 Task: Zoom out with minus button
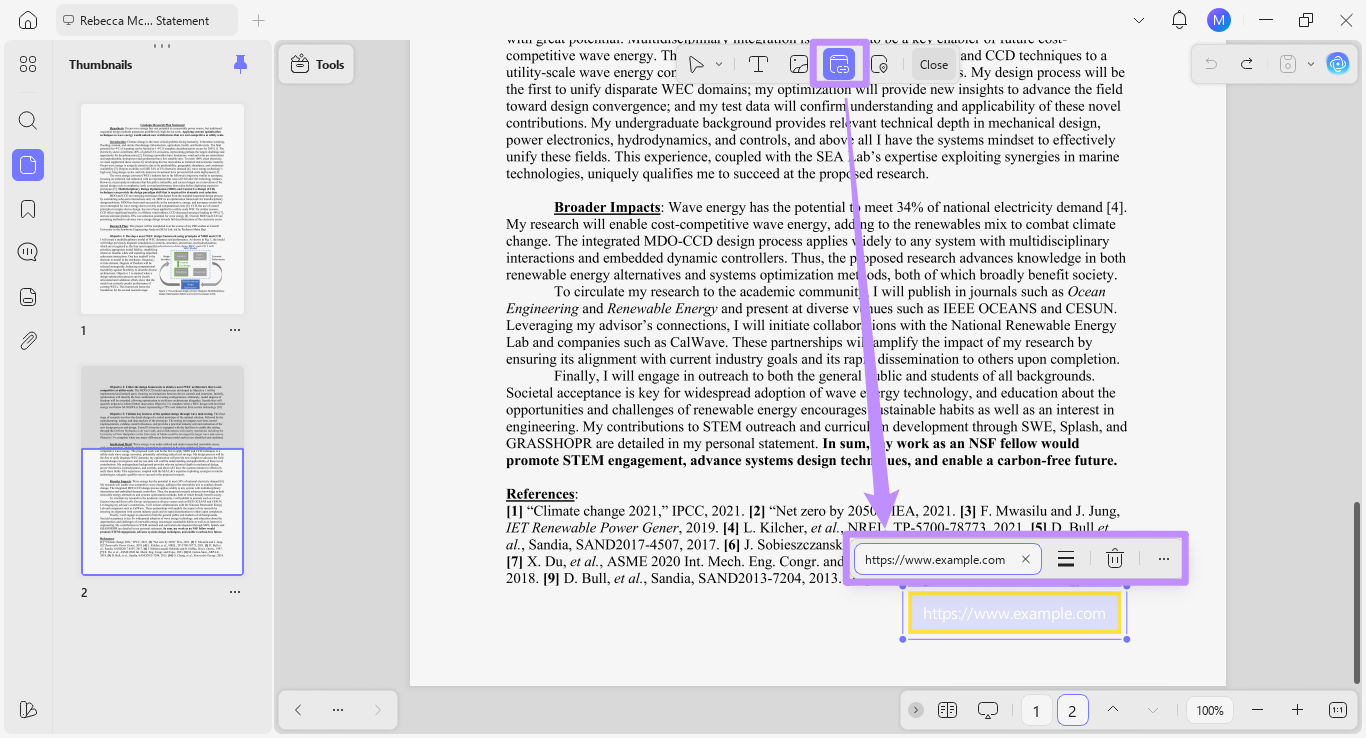coord(1257,710)
